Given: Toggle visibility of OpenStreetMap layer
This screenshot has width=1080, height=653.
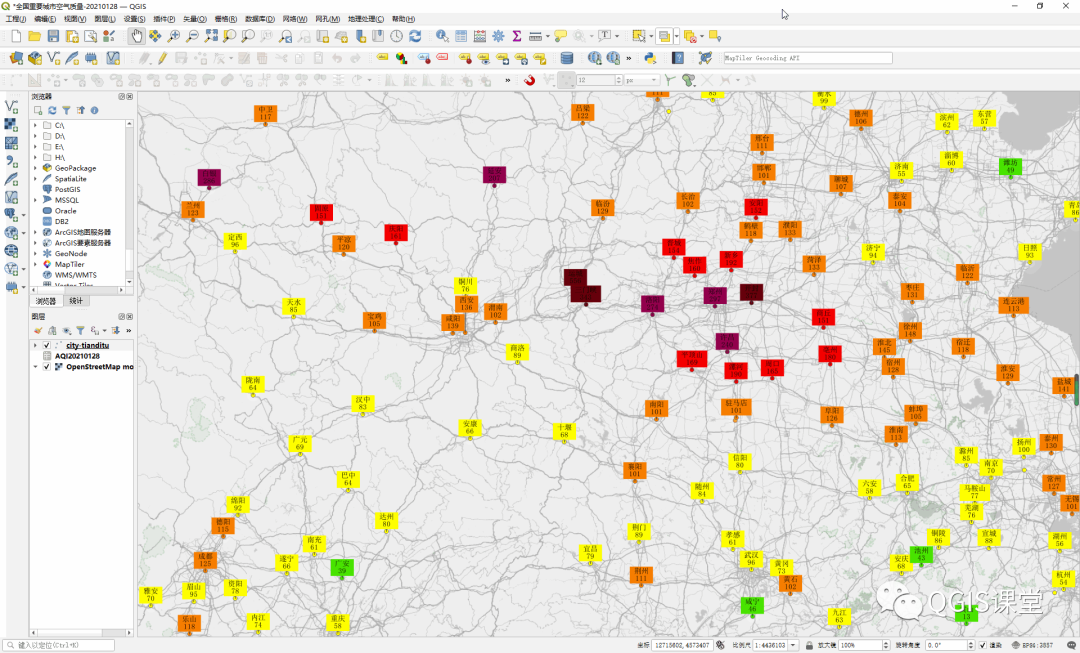Looking at the screenshot, I should [x=47, y=366].
